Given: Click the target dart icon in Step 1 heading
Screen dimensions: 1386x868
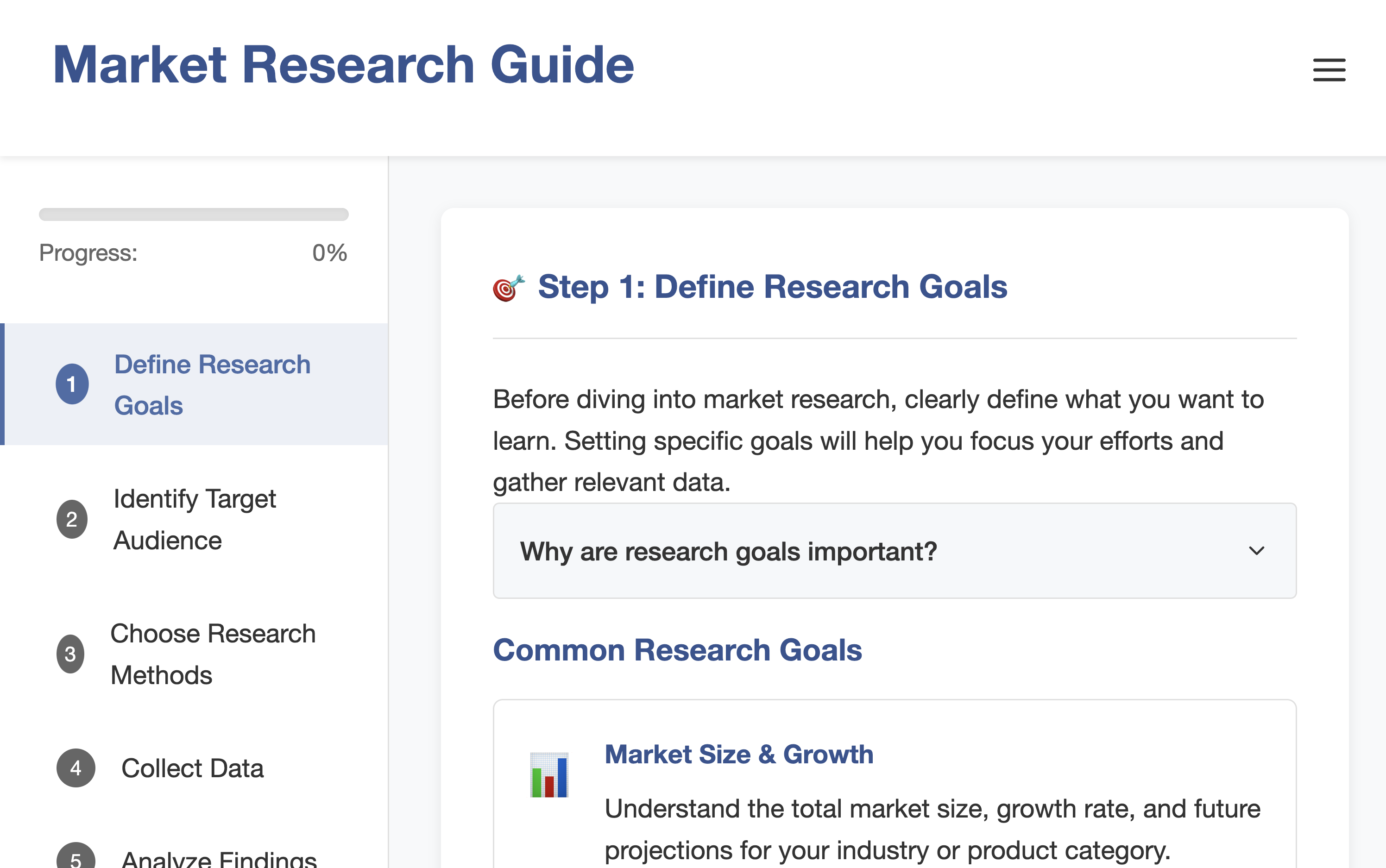Looking at the screenshot, I should point(508,288).
